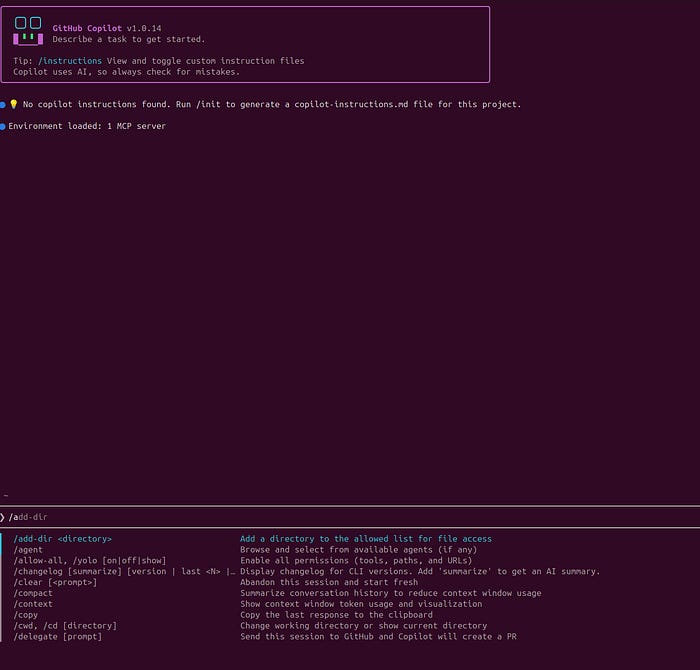Select the /compact command
Screen dimensions: 700x670
click(x=33, y=593)
